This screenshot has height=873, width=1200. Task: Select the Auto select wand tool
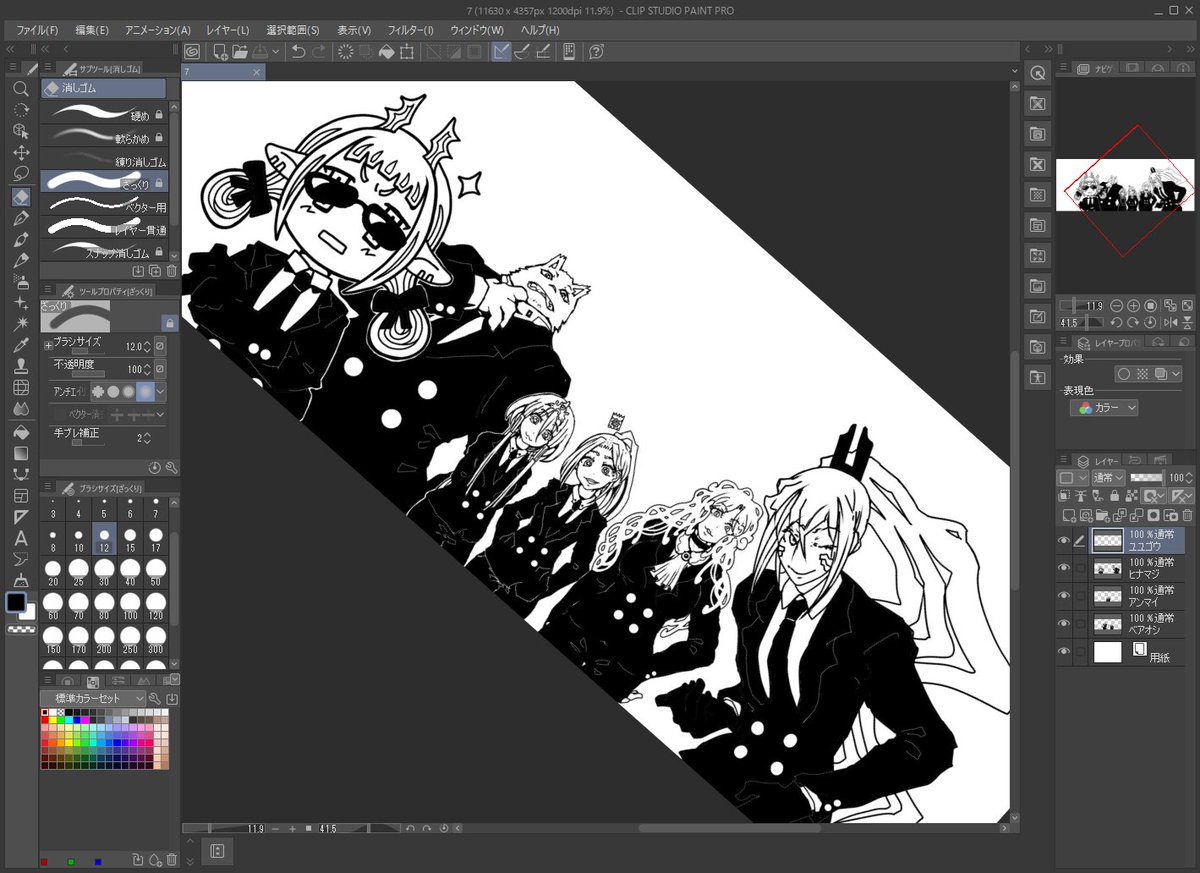(20, 323)
